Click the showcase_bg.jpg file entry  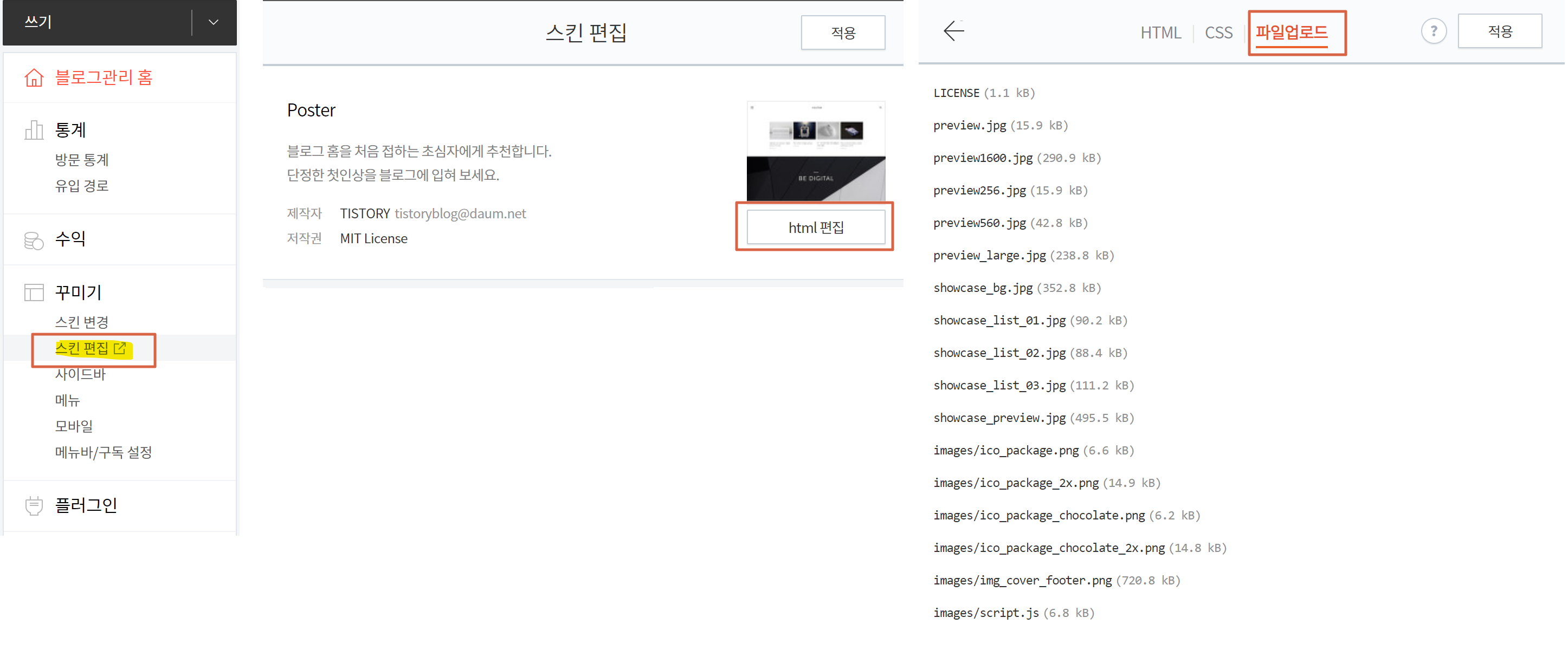click(983, 288)
